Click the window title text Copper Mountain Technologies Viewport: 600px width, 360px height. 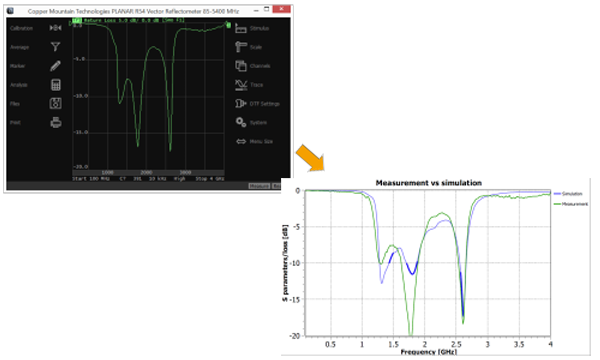(x=69, y=11)
